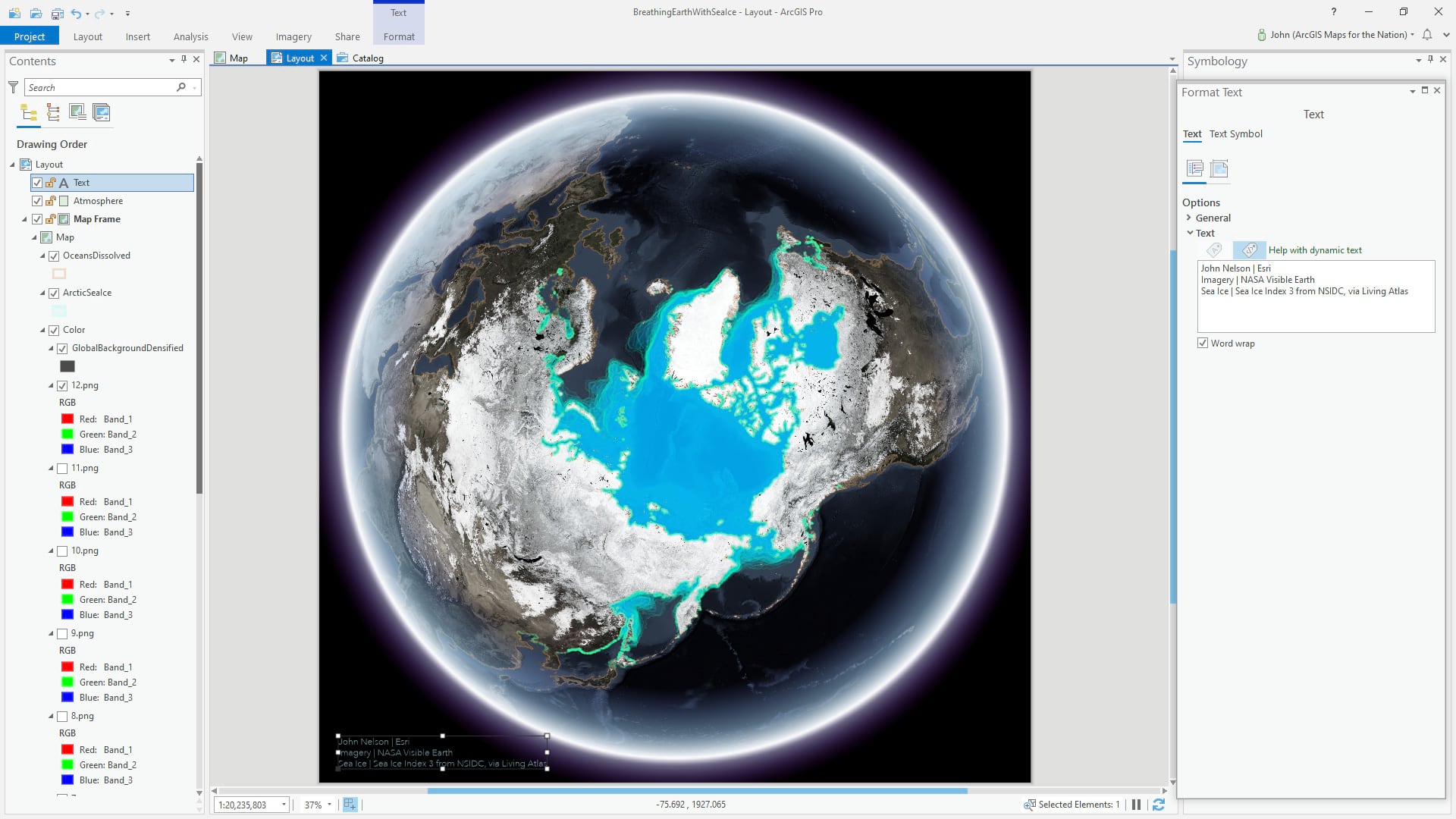
Task: Pause drawing with status bar pause icon
Action: (1136, 805)
